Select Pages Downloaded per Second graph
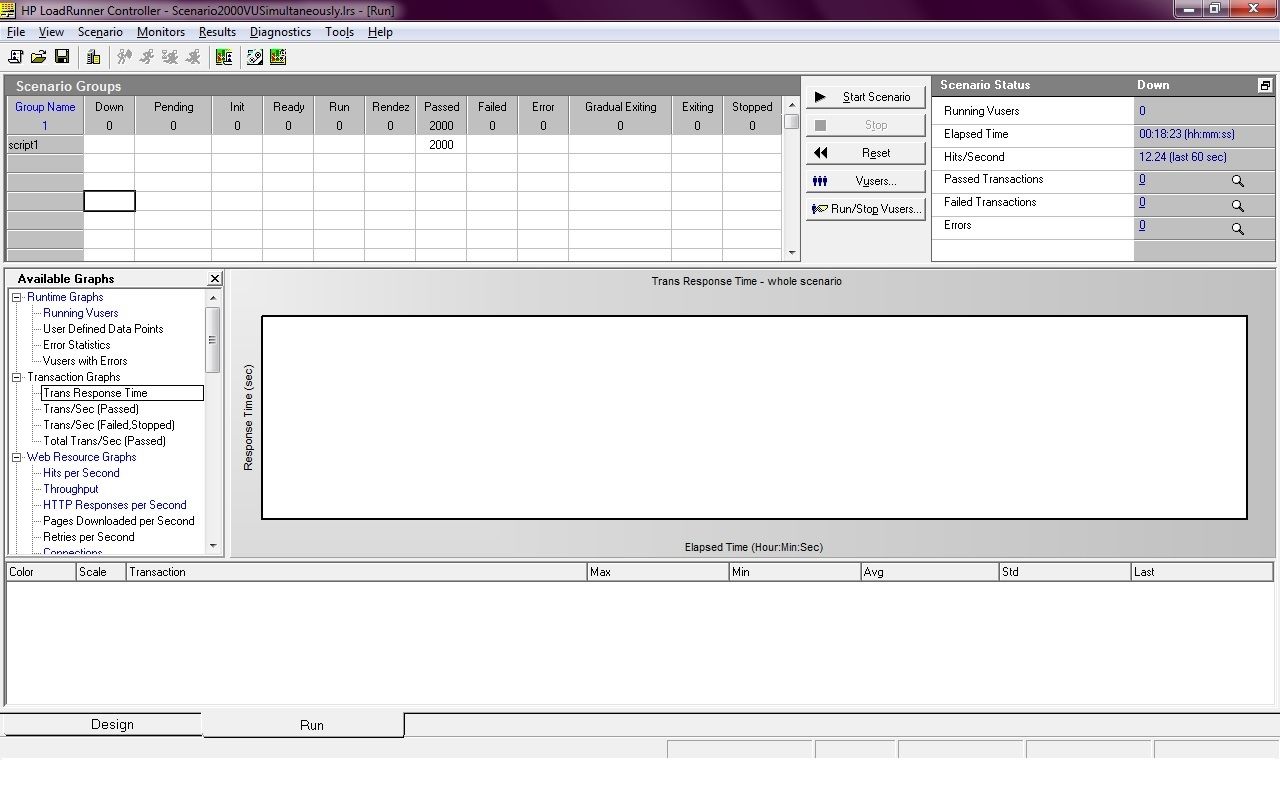The image size is (1280, 800). 118,521
